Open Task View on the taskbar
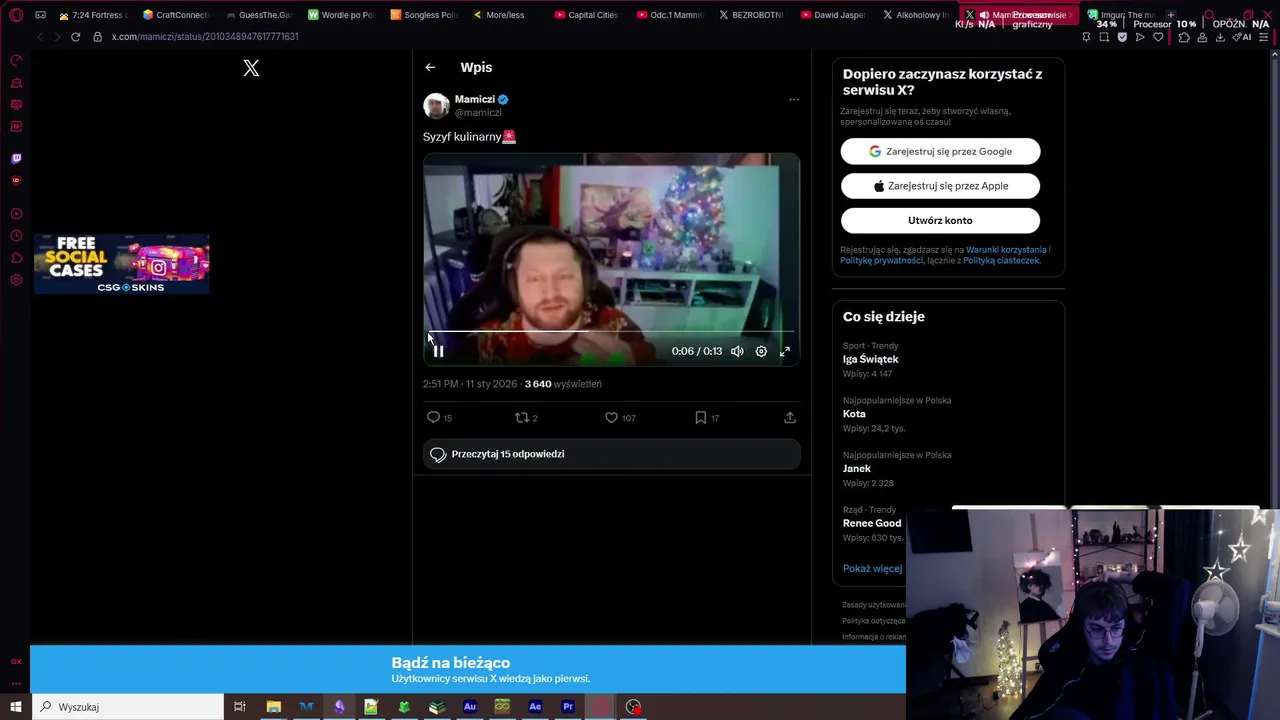Screen dimensions: 1280x720 [240, 707]
